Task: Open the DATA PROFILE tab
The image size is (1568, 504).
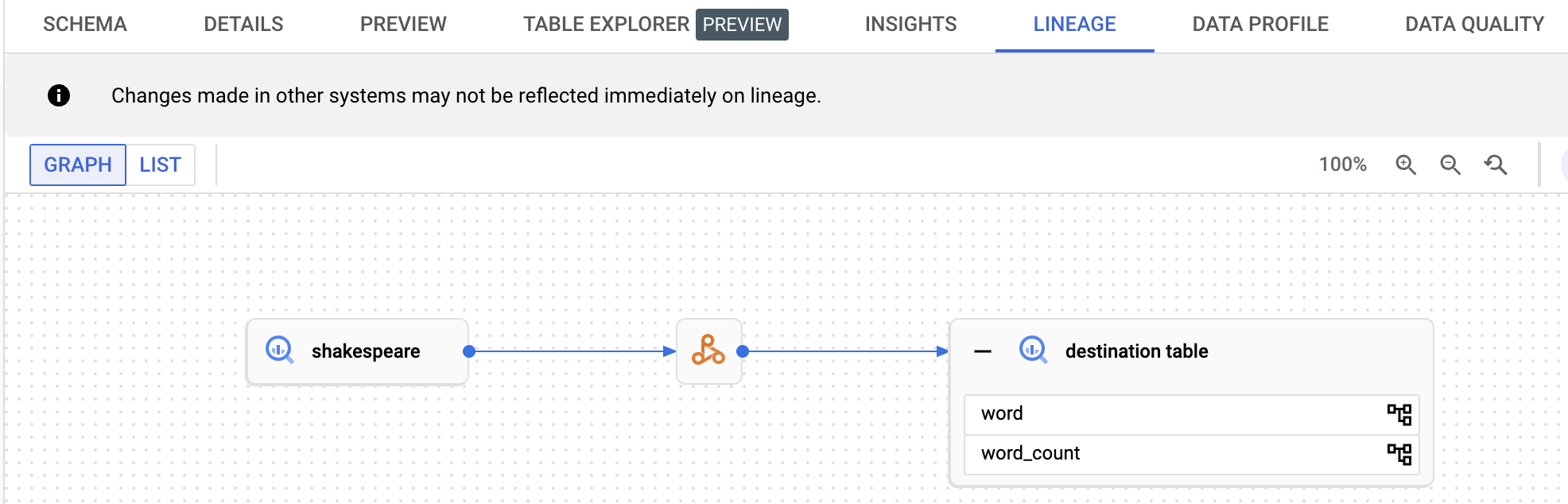Action: point(1259,24)
